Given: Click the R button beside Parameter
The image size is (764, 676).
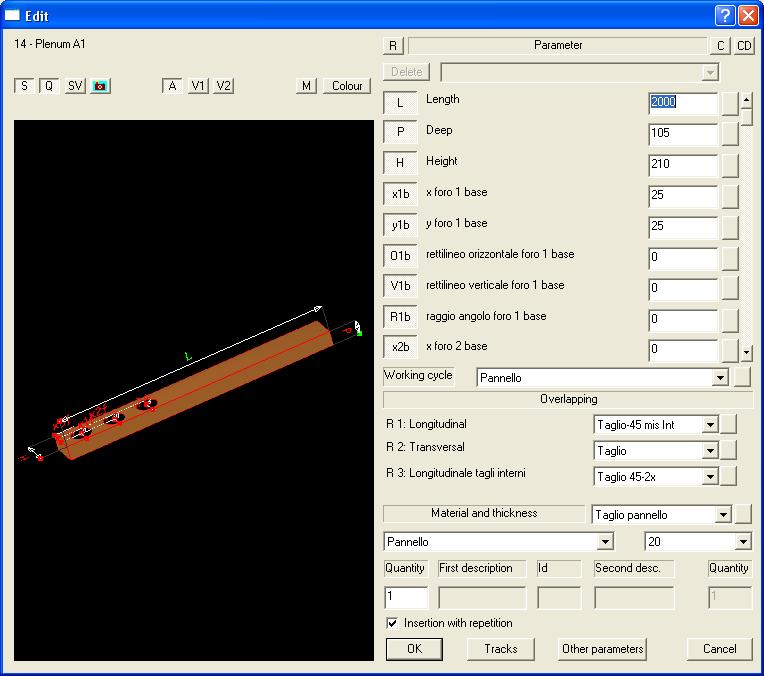Looking at the screenshot, I should (x=394, y=46).
